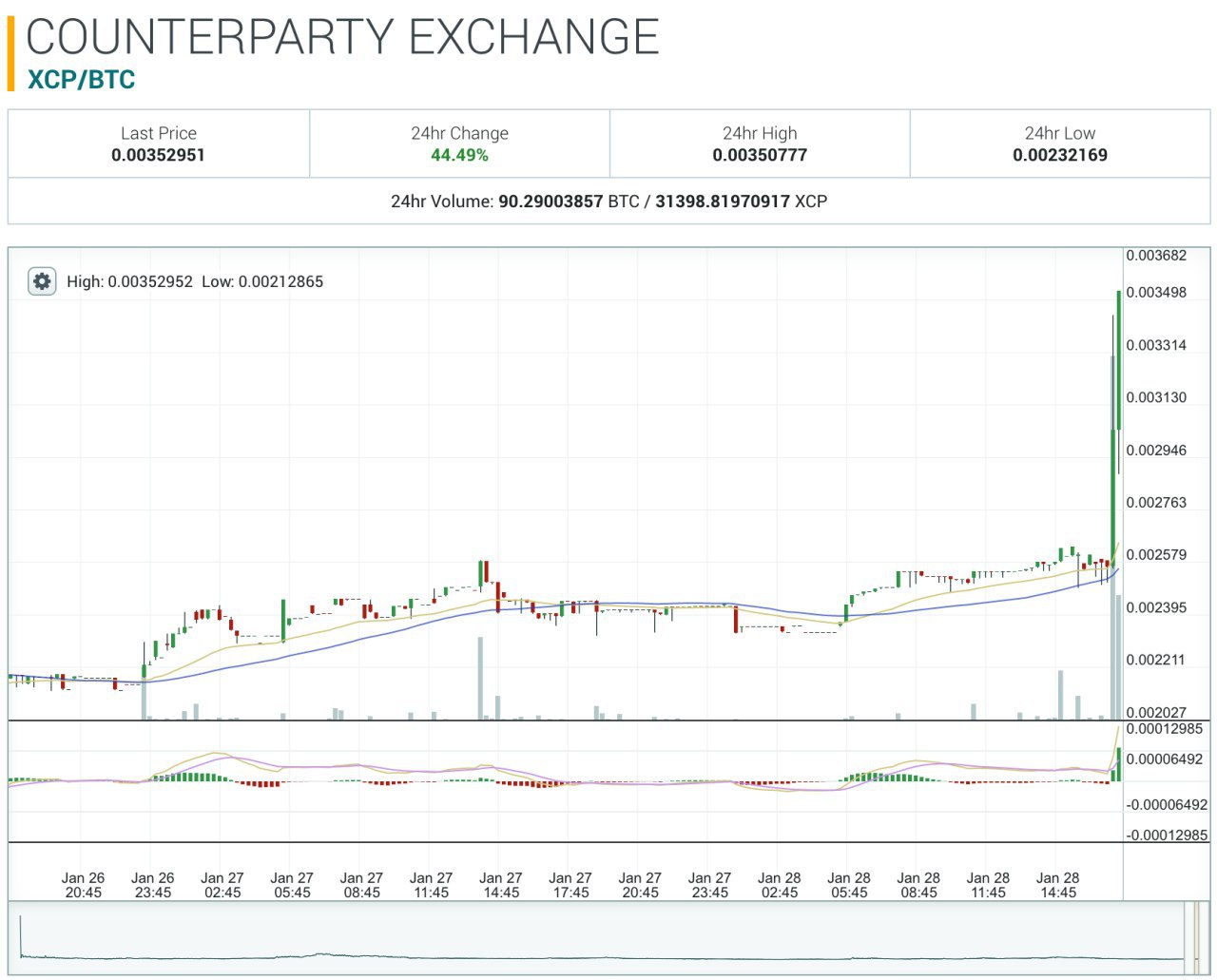Screen dimensions: 1217x980
Task: Click the Jan 27 11:45 time label
Action: 431,885
